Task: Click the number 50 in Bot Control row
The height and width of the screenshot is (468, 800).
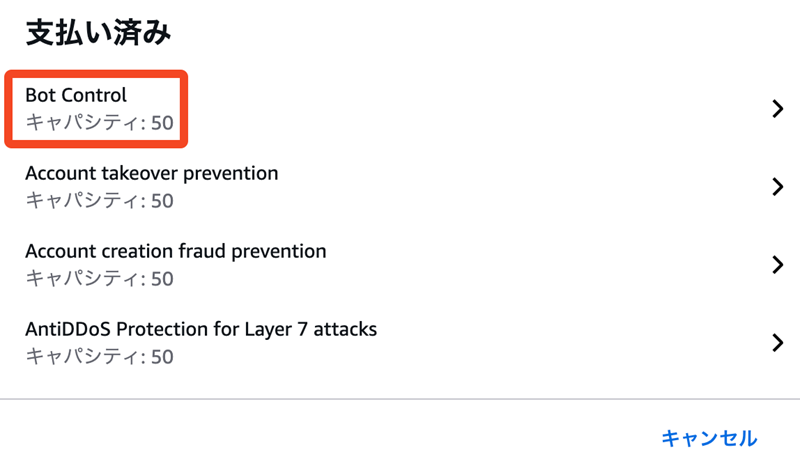Action: pos(162,123)
